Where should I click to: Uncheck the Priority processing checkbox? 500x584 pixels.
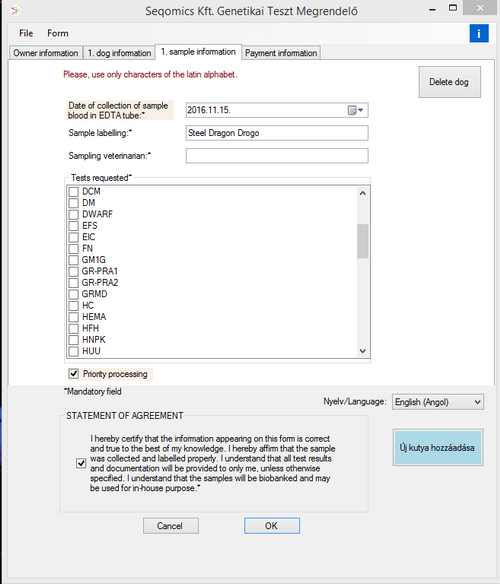click(74, 374)
